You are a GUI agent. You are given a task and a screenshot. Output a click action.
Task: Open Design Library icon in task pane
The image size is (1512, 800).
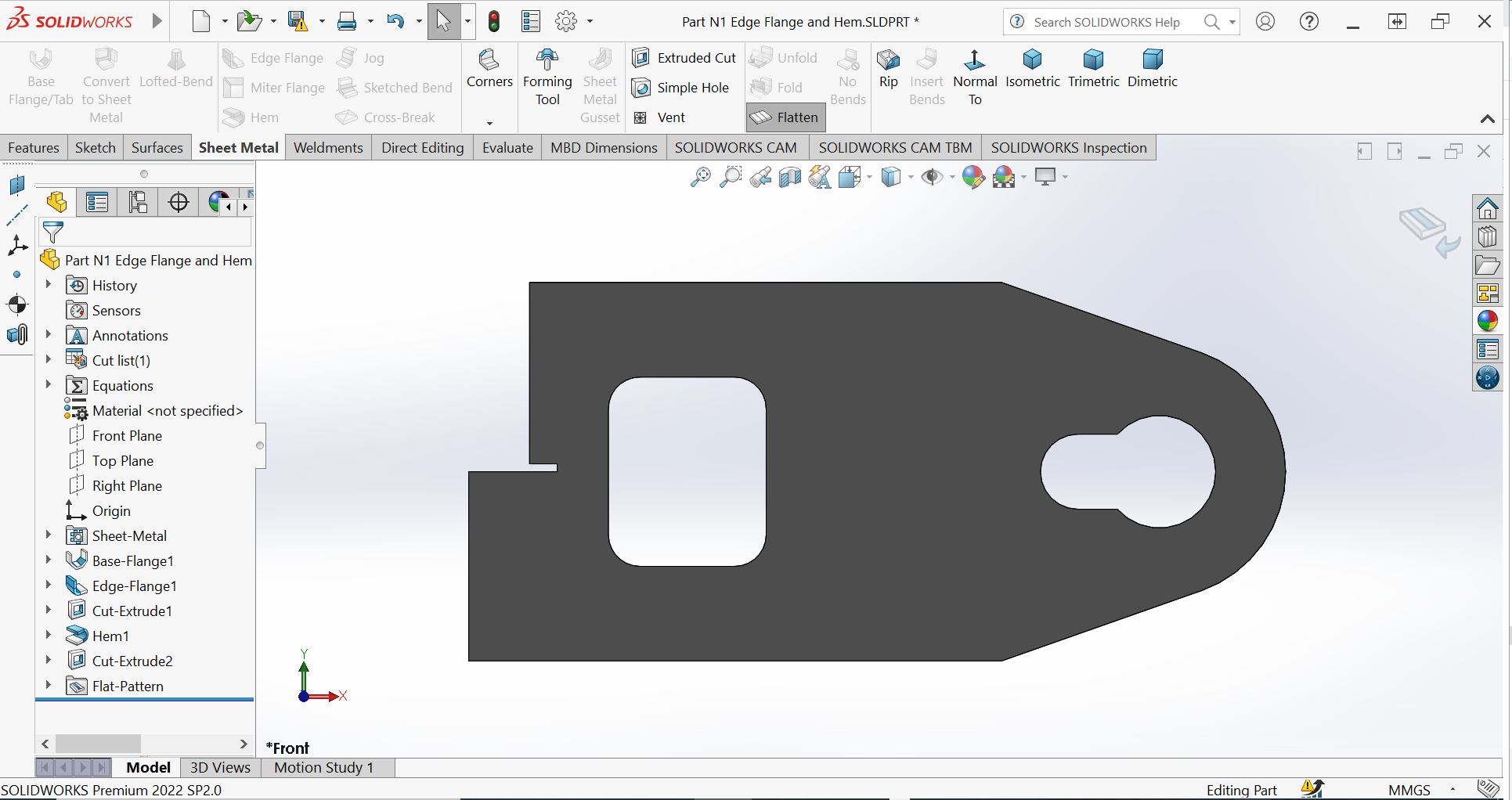pos(1487,236)
